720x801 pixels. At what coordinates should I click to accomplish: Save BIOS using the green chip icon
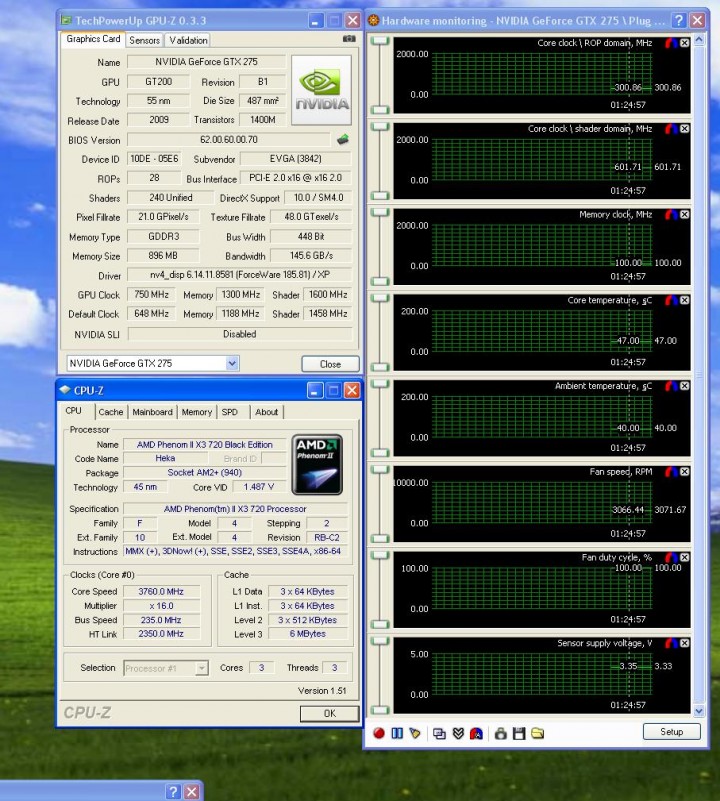(343, 139)
